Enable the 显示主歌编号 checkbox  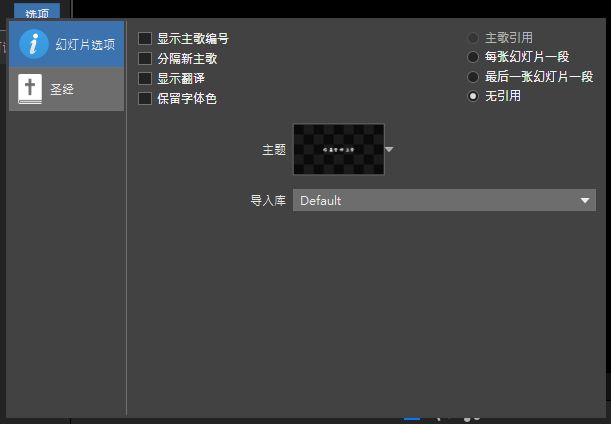point(146,39)
